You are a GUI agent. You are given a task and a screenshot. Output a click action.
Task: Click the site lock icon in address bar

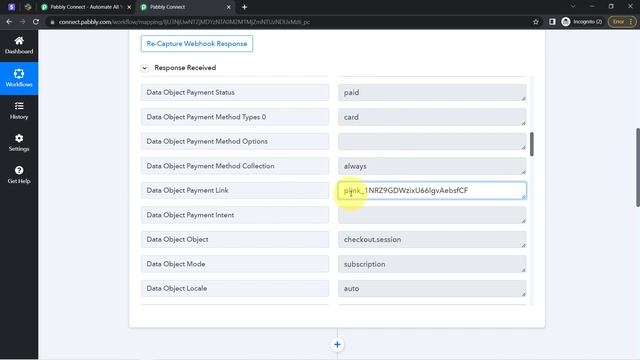52,22
